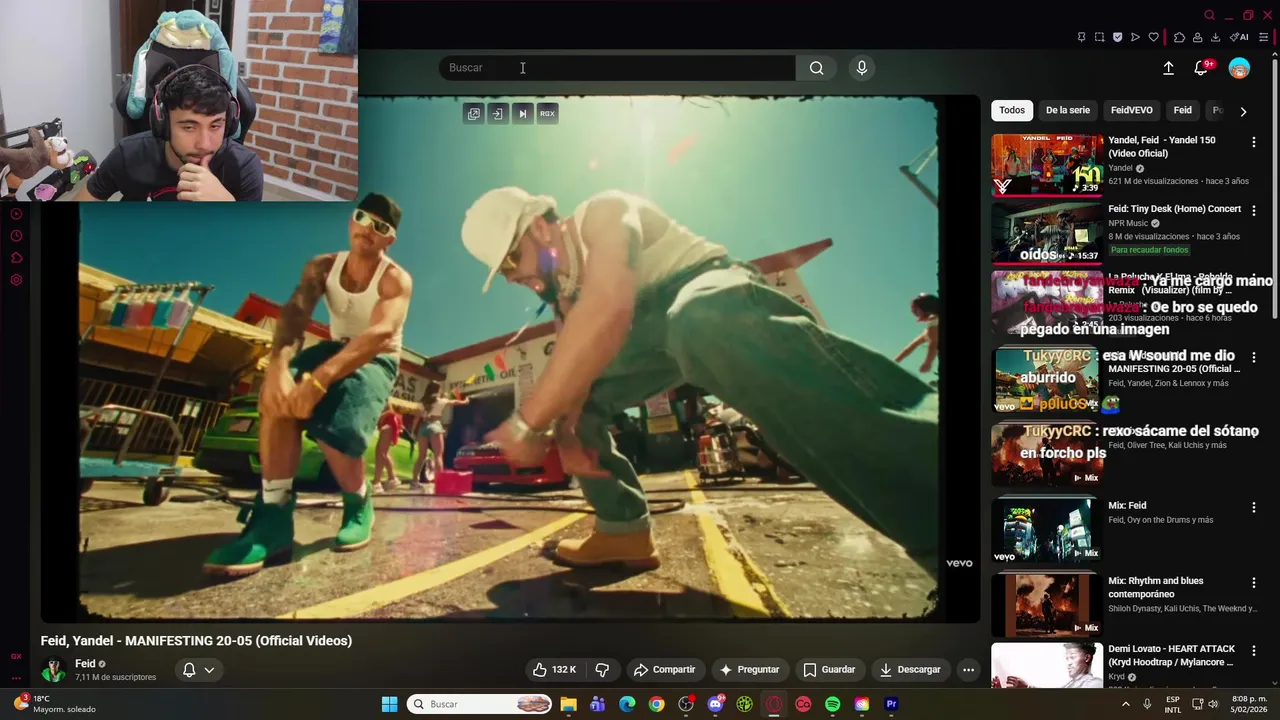Click browser tab search magnifier
1280x720 pixels.
click(x=1209, y=15)
